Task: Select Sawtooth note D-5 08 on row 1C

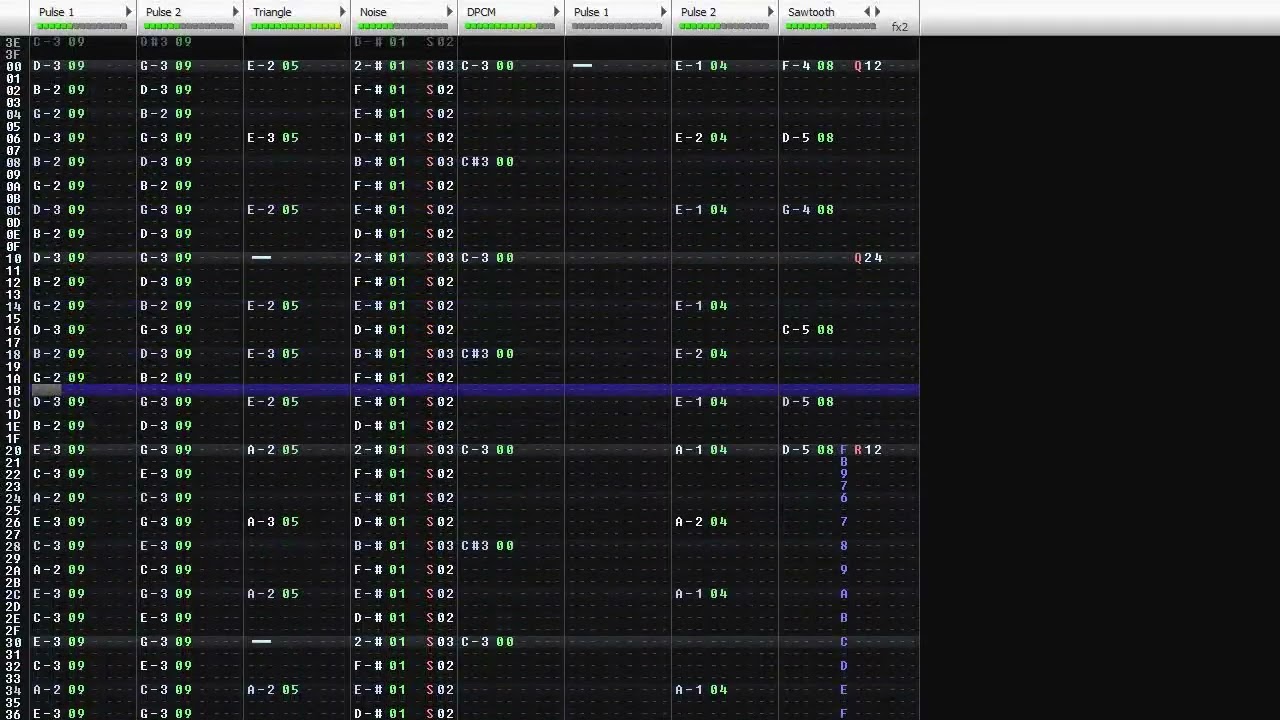Action: [x=807, y=402]
